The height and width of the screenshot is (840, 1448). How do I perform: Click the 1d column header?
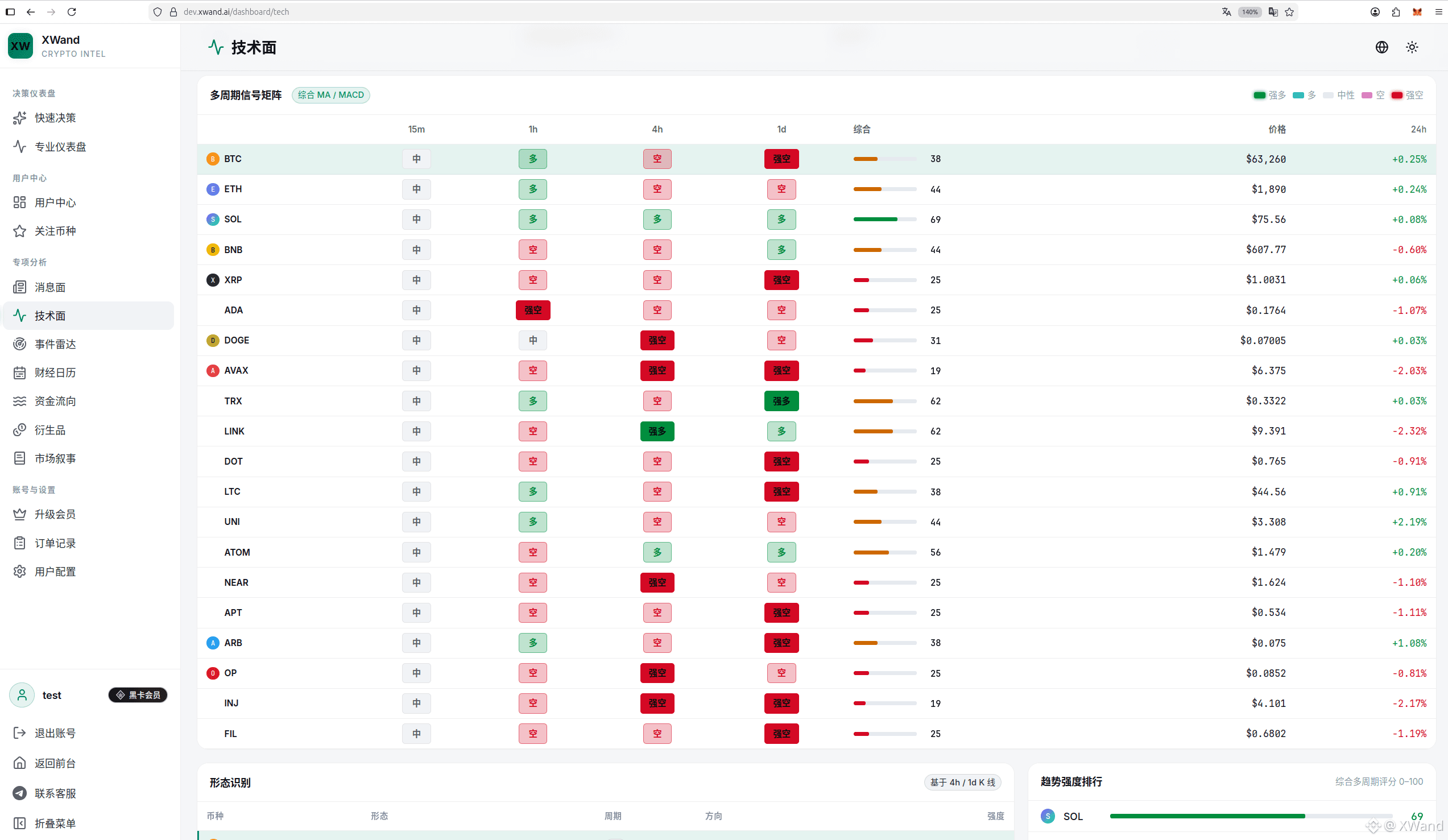[x=781, y=129]
